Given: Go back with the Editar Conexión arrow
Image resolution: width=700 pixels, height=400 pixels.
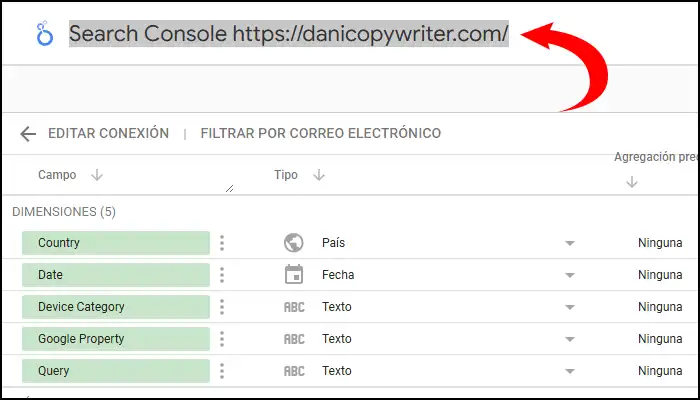Looking at the screenshot, I should click(28, 133).
